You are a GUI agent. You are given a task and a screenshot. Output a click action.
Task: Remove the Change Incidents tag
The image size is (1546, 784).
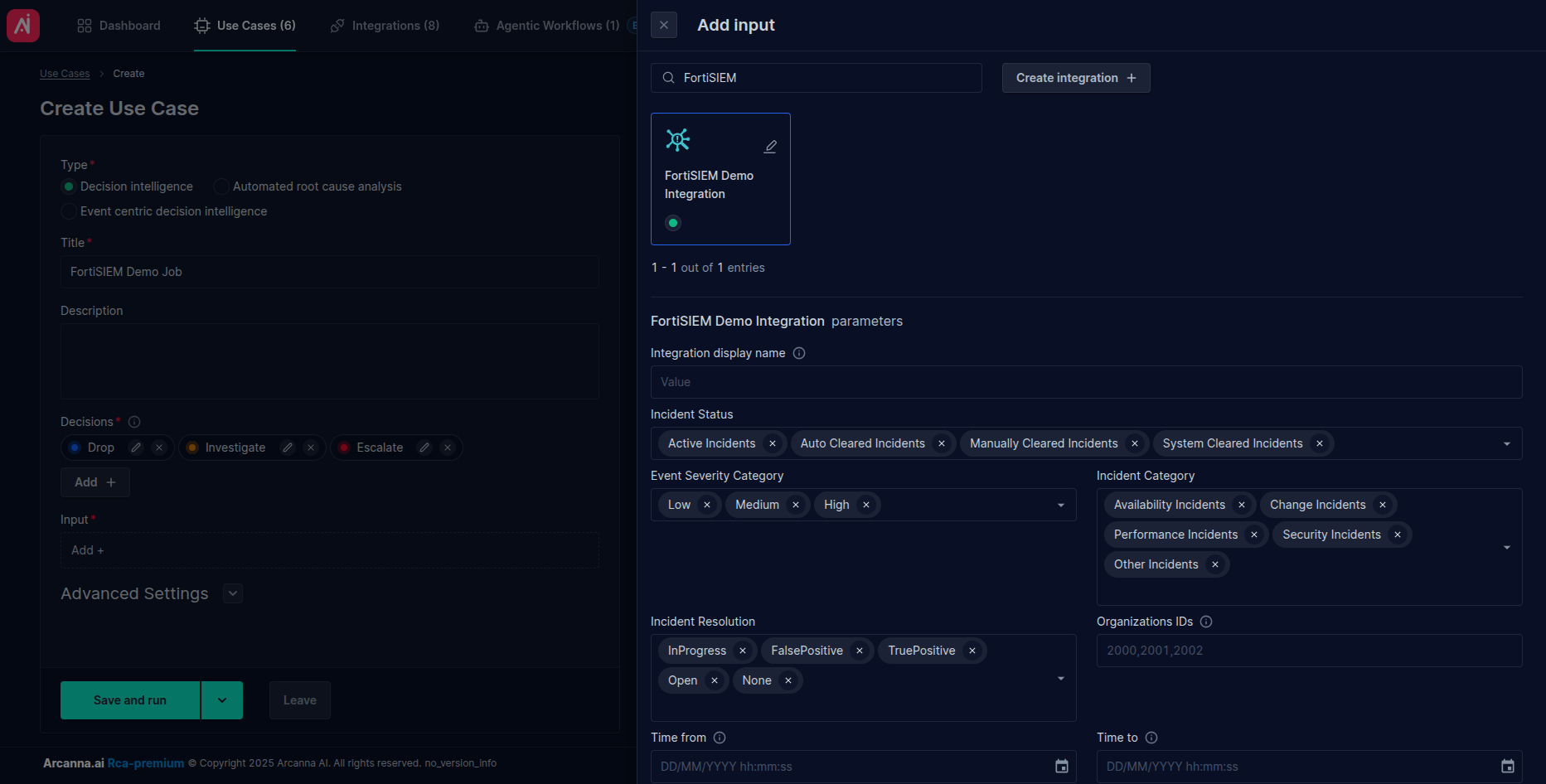click(x=1383, y=505)
